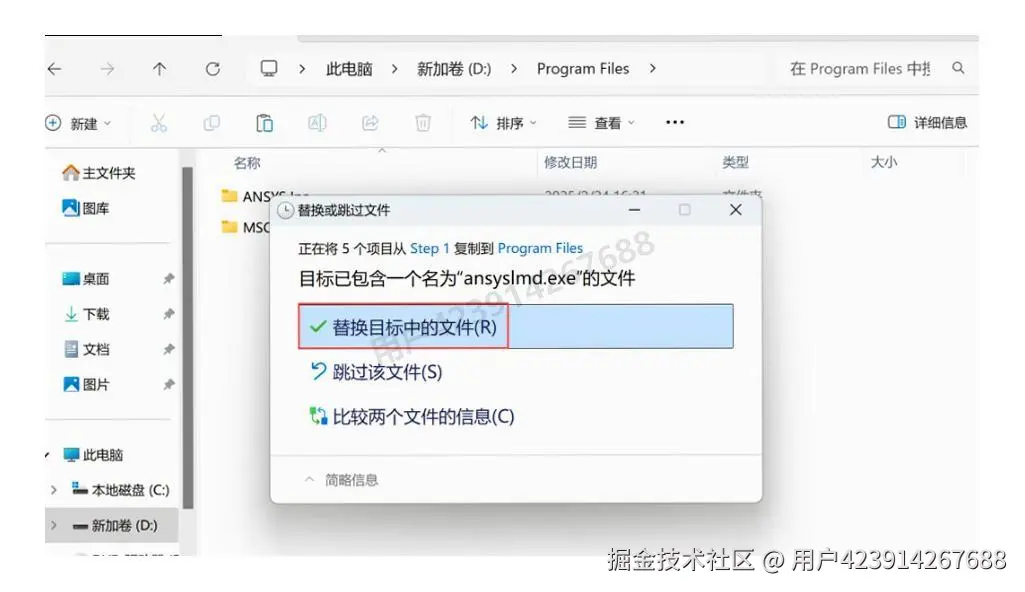The width and height of the screenshot is (1025, 592).
Task: Select the Rename icon in the toolbar
Action: pyautogui.click(x=317, y=122)
